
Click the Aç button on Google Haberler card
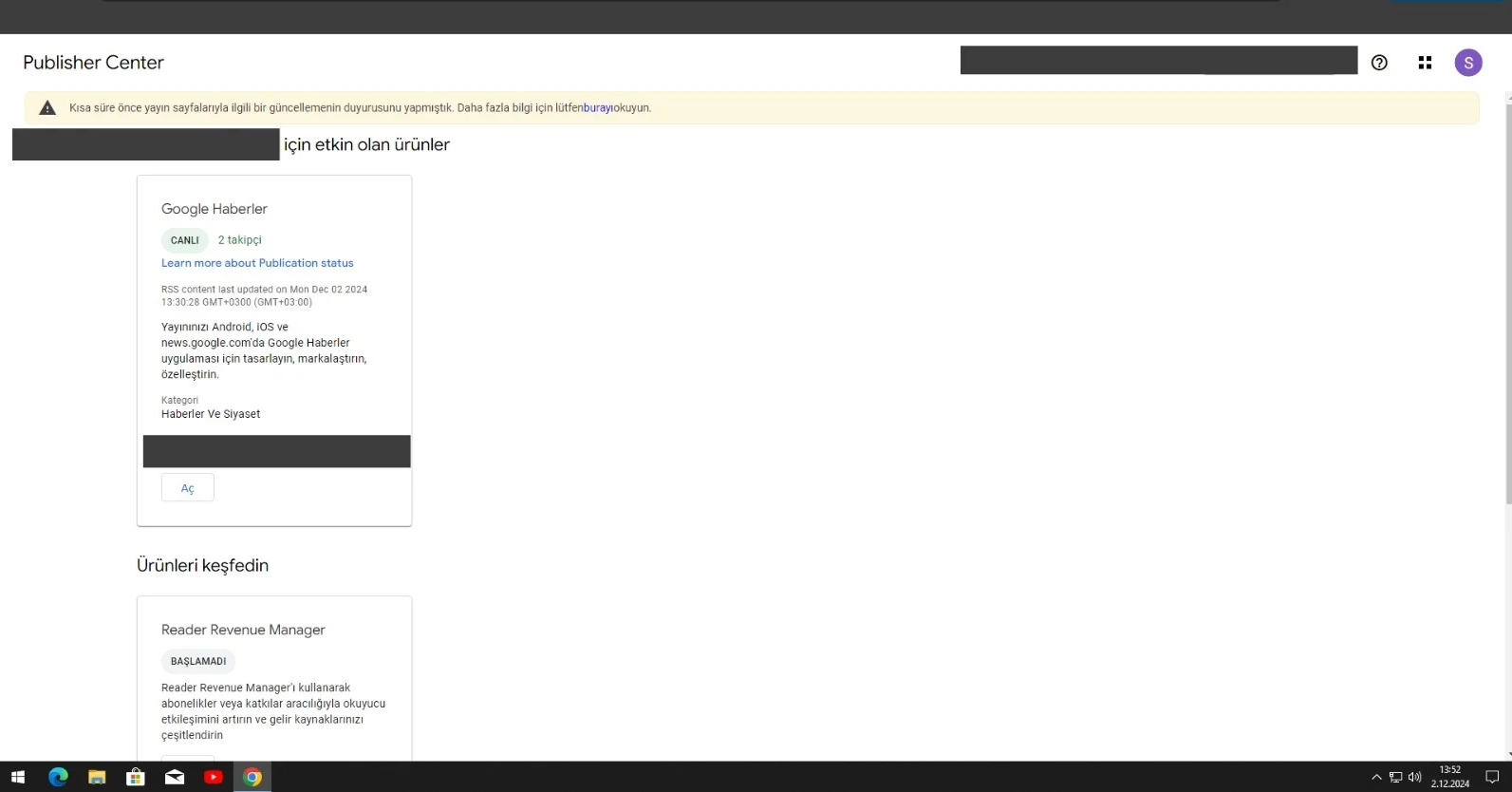(188, 488)
